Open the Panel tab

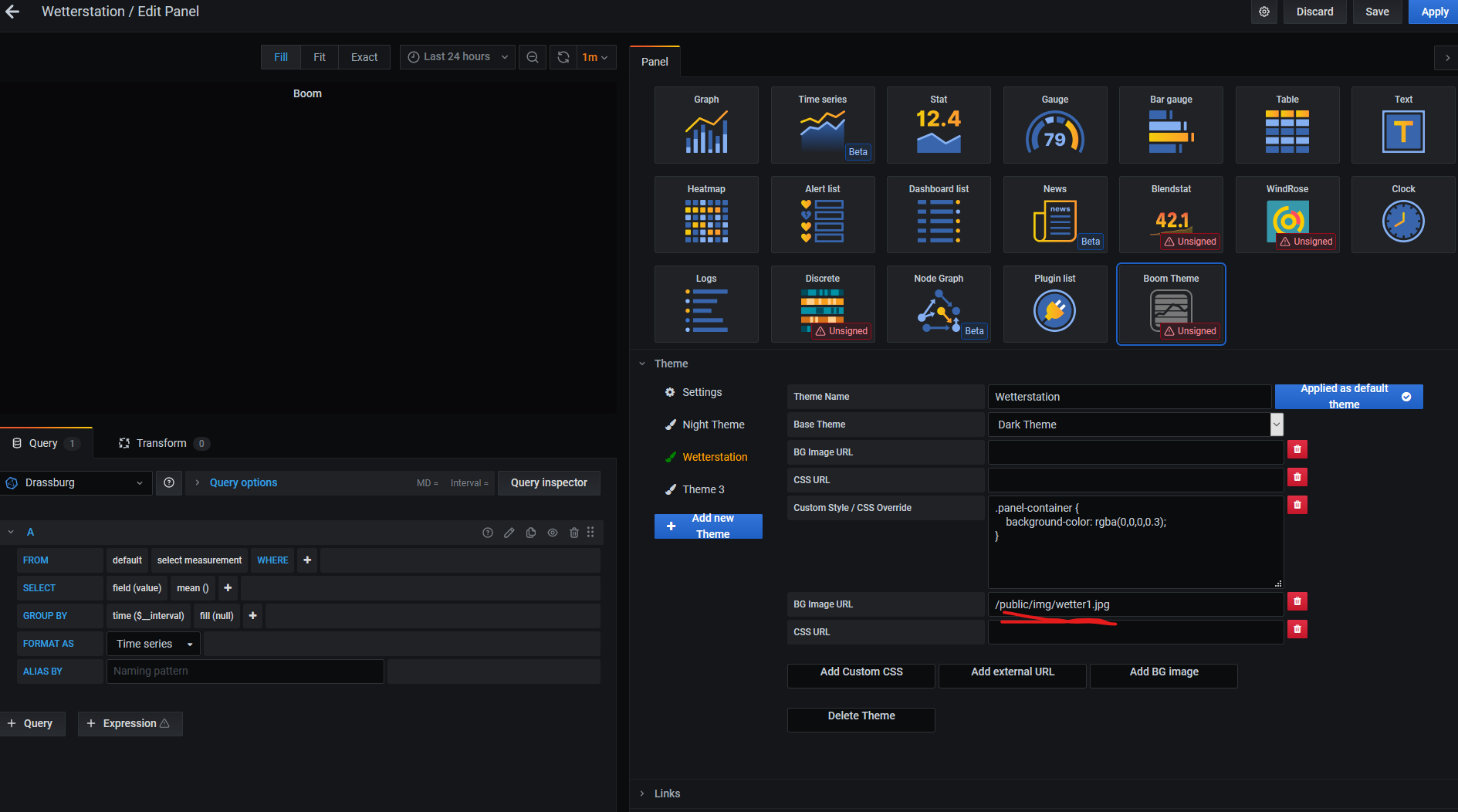pyautogui.click(x=655, y=62)
